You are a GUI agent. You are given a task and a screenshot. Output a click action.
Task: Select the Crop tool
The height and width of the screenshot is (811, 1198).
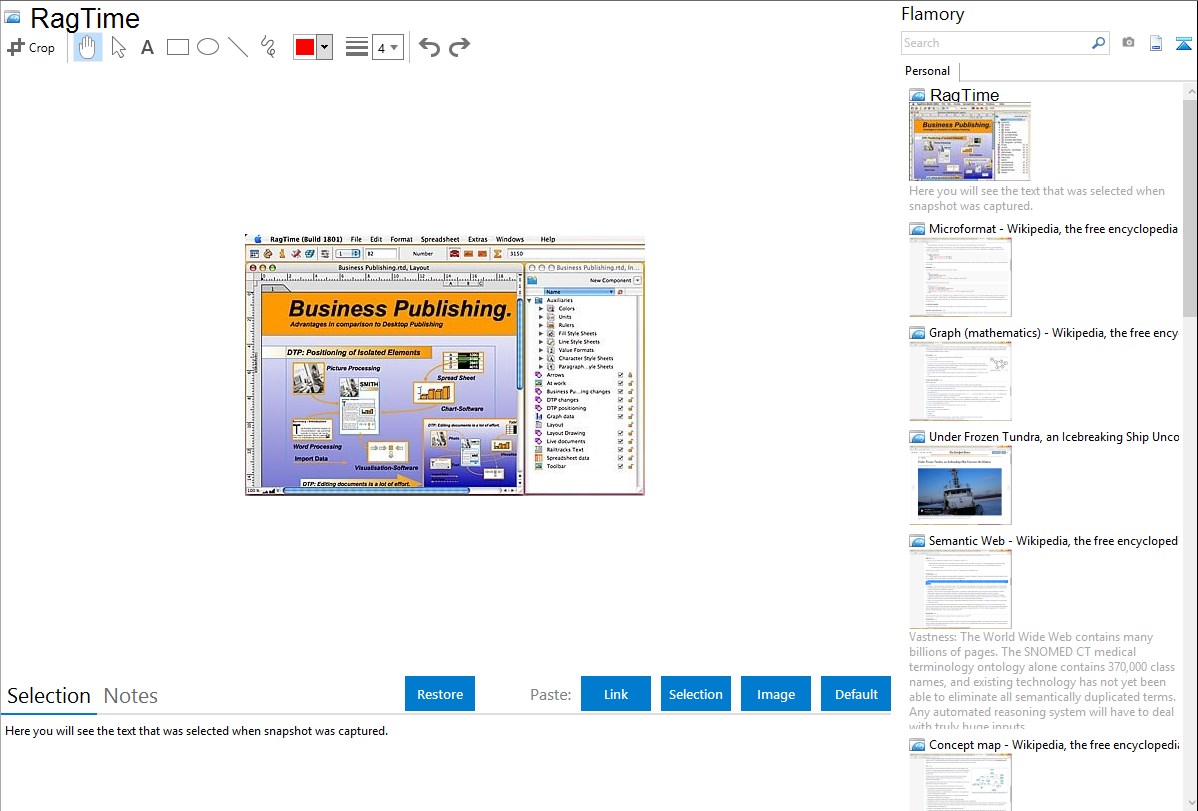tap(31, 47)
